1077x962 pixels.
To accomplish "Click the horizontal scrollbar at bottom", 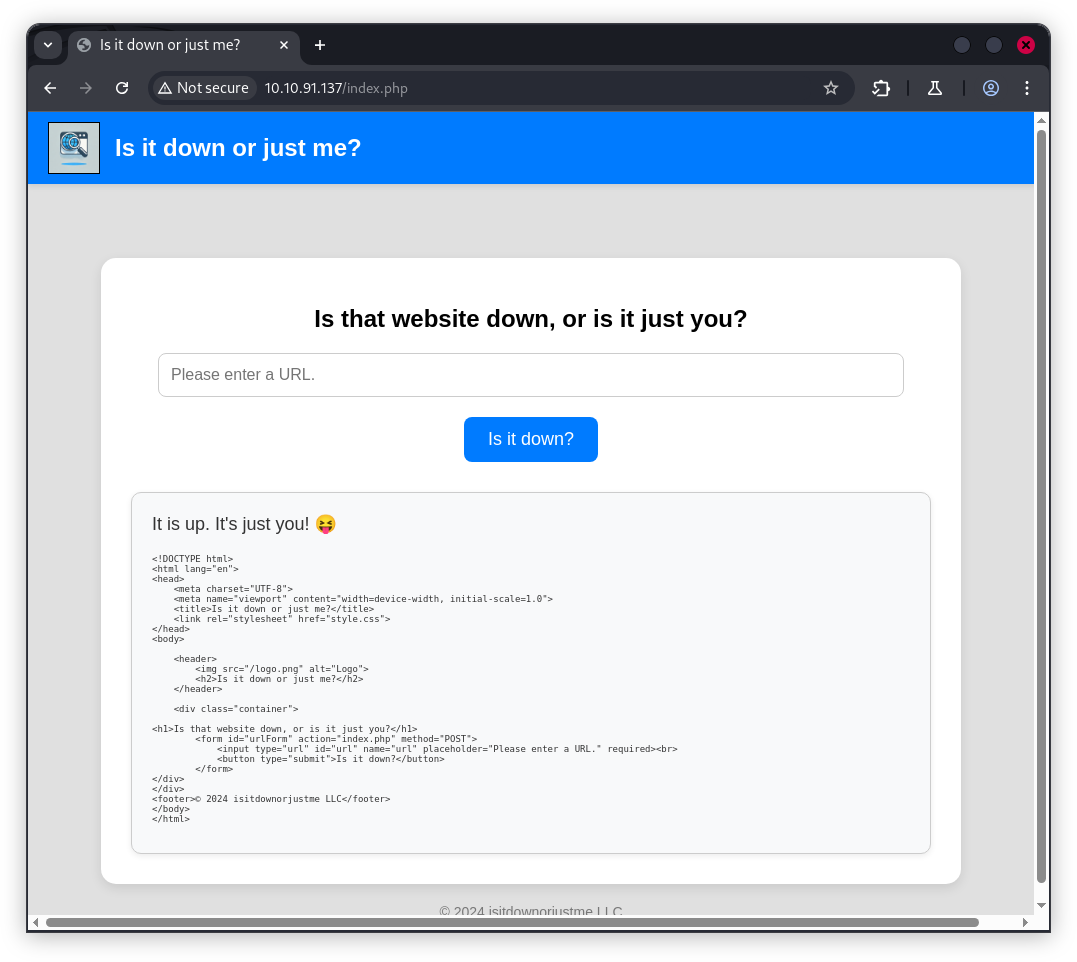I will [512, 922].
